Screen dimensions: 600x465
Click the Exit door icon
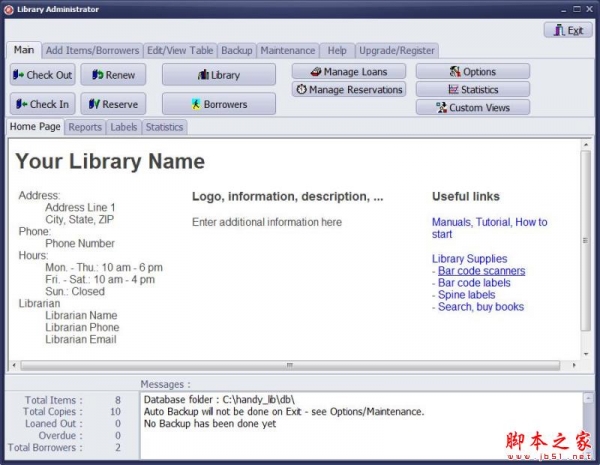coord(559,30)
